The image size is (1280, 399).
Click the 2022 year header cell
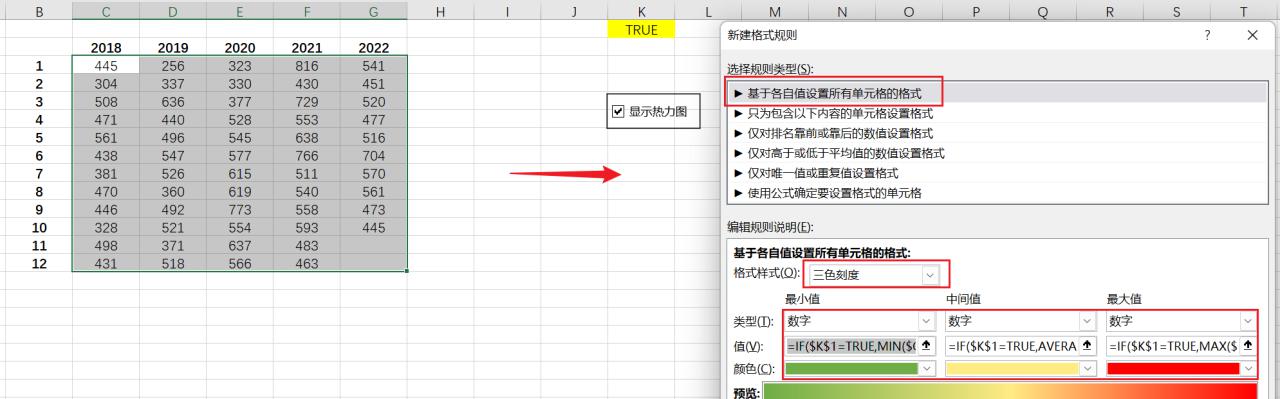[x=374, y=48]
